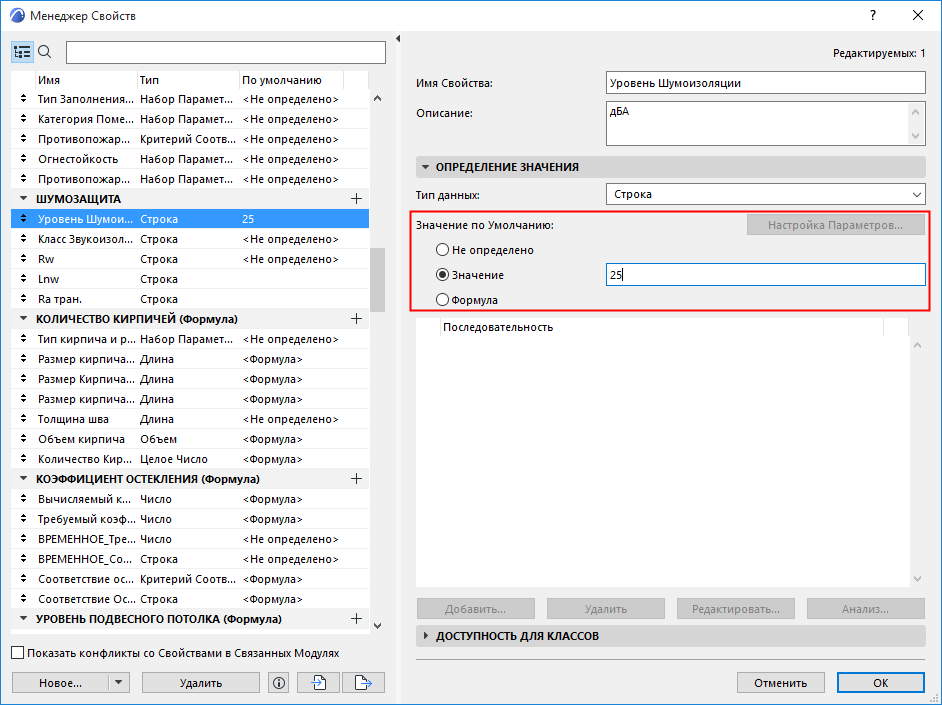Select Тип Заполнения... property row
This screenshot has width=942, height=705.
[x=190, y=99]
